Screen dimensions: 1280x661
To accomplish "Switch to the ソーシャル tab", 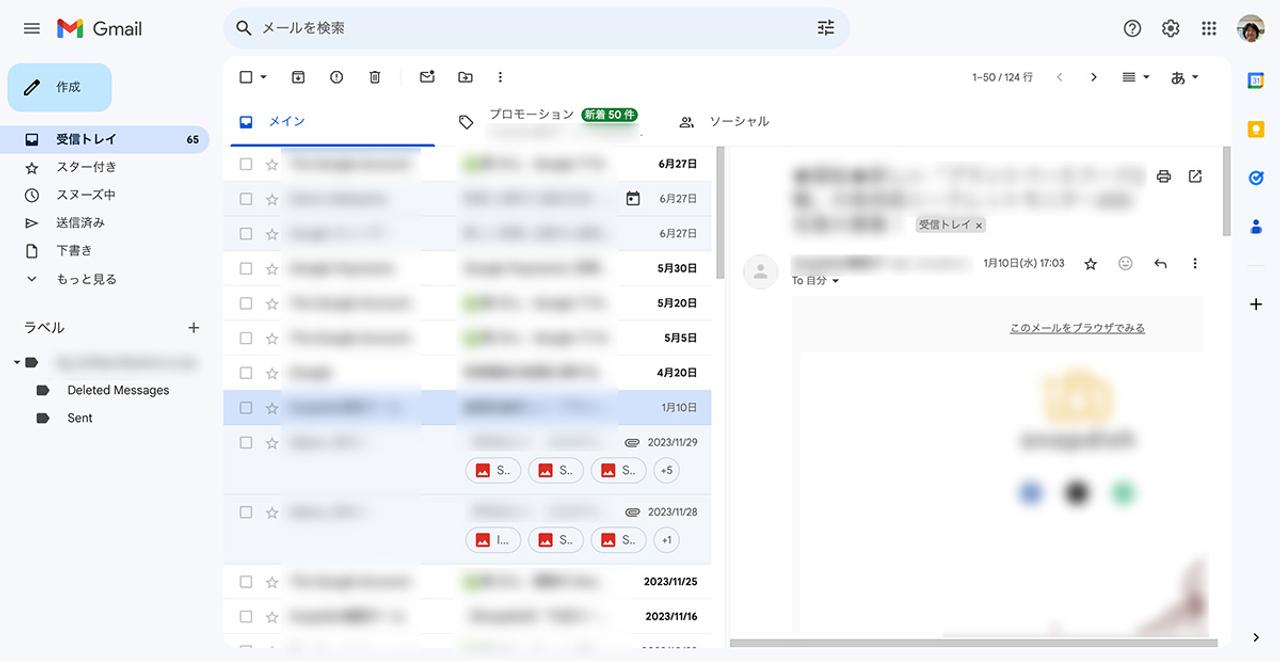I will (x=740, y=121).
